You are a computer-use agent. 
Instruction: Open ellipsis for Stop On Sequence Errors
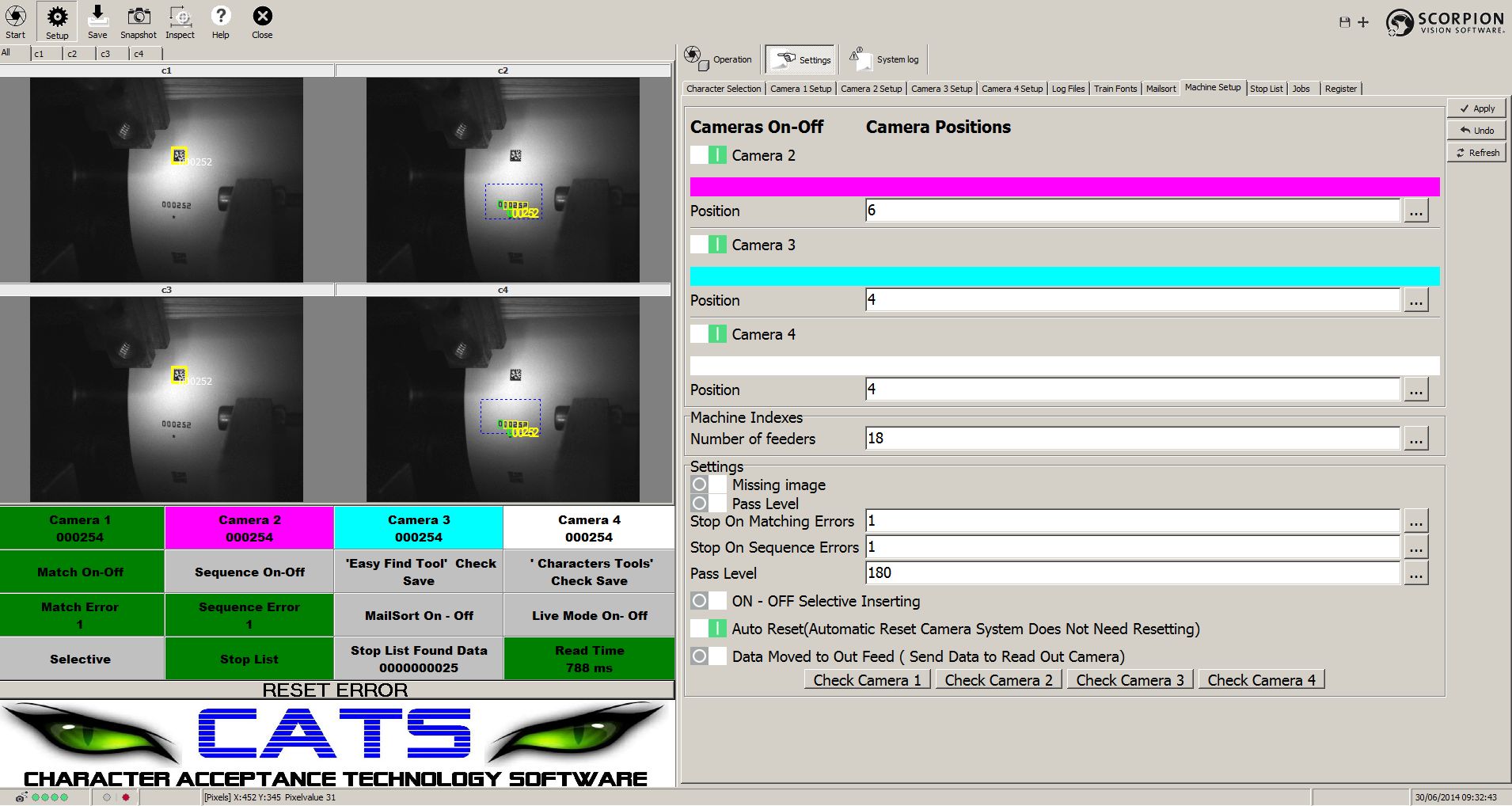click(1416, 547)
